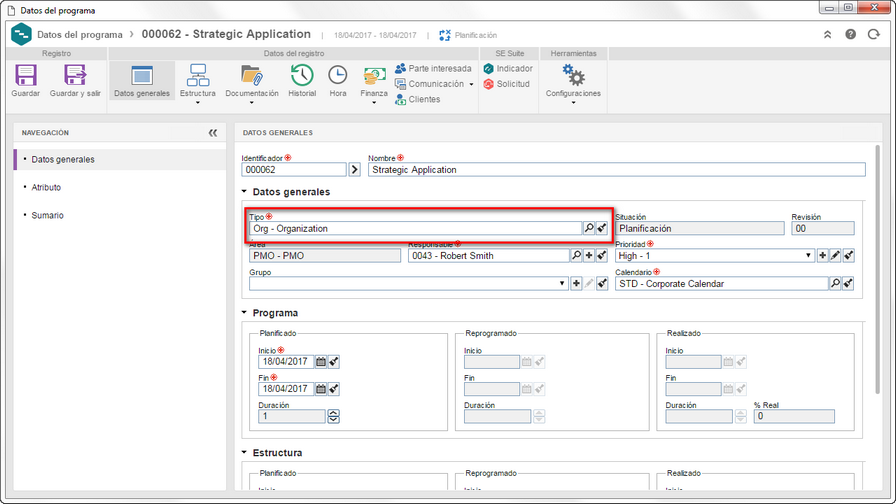The width and height of the screenshot is (896, 504).
Task: Open Clientes
Action: pyautogui.click(x=418, y=99)
